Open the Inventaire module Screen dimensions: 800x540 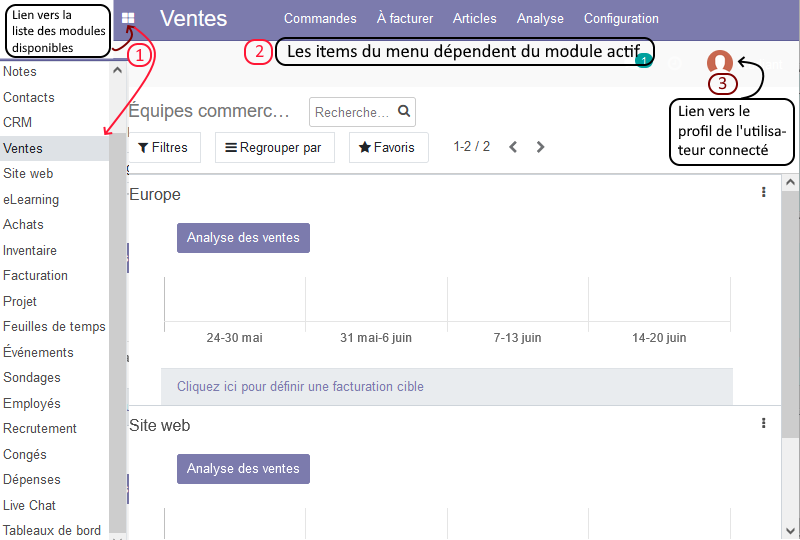pos(30,250)
